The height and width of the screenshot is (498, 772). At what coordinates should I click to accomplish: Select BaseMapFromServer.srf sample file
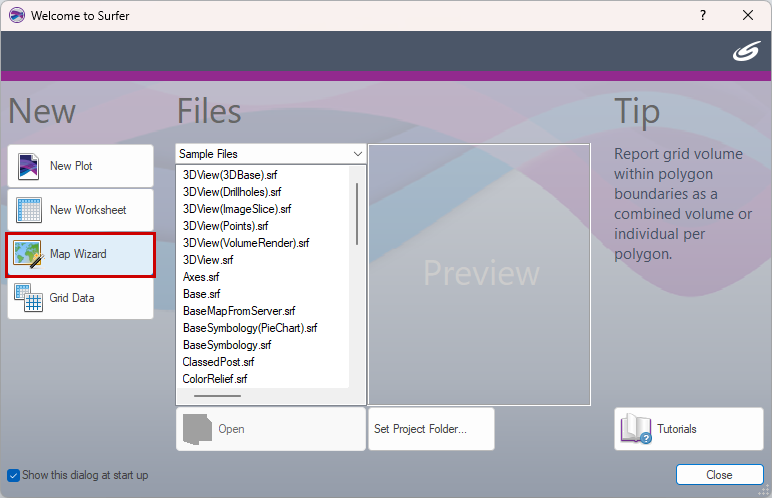point(239,311)
